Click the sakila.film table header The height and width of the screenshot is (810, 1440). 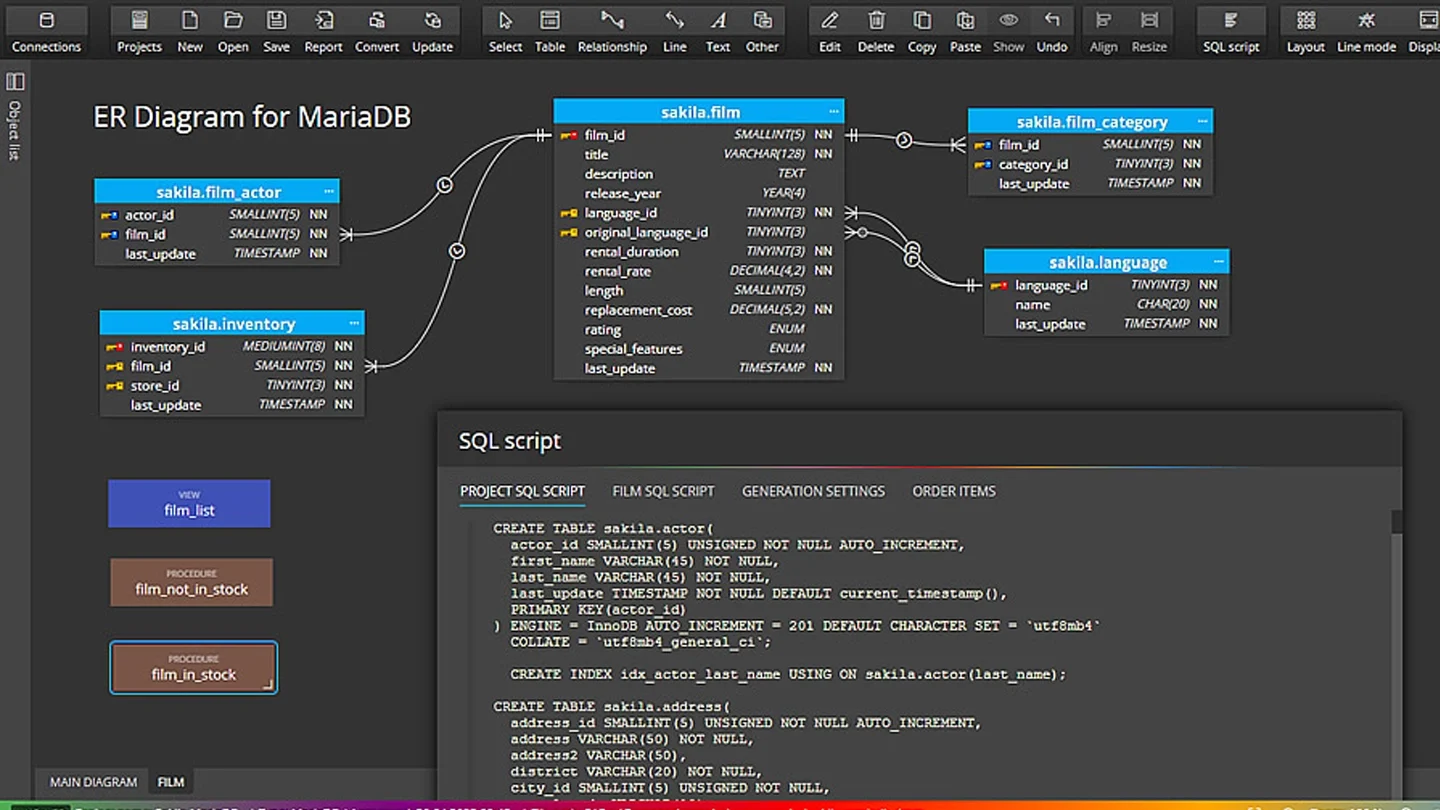[x=699, y=112]
